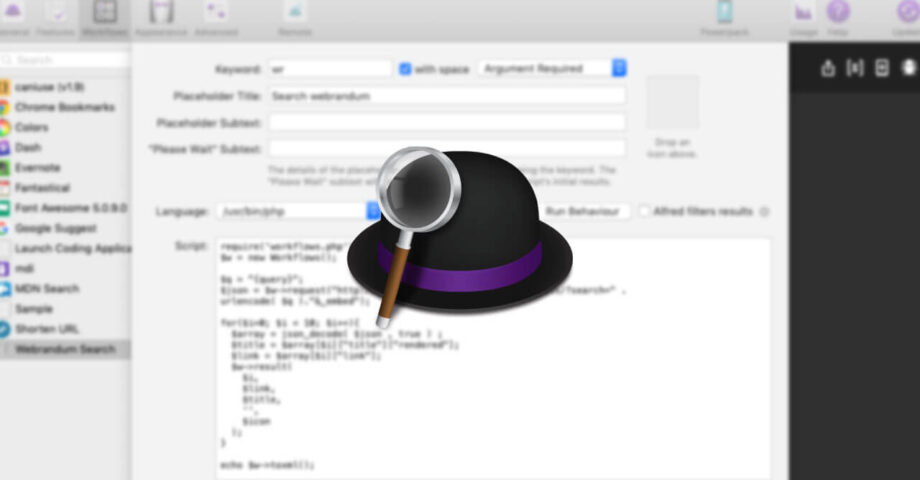
Task: Click inside the Script text area
Action: tap(493, 359)
